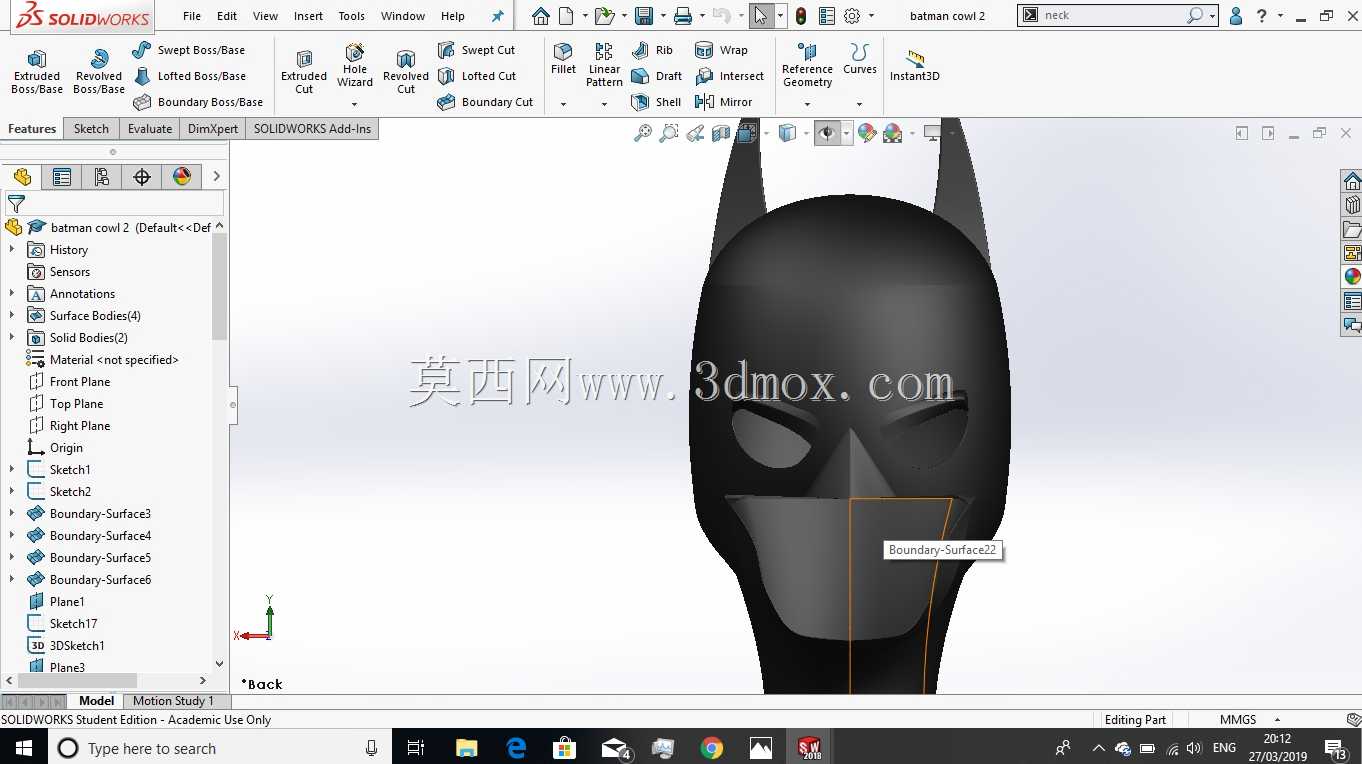The width and height of the screenshot is (1362, 764).
Task: Toggle the Select cursor tool
Action: click(761, 16)
